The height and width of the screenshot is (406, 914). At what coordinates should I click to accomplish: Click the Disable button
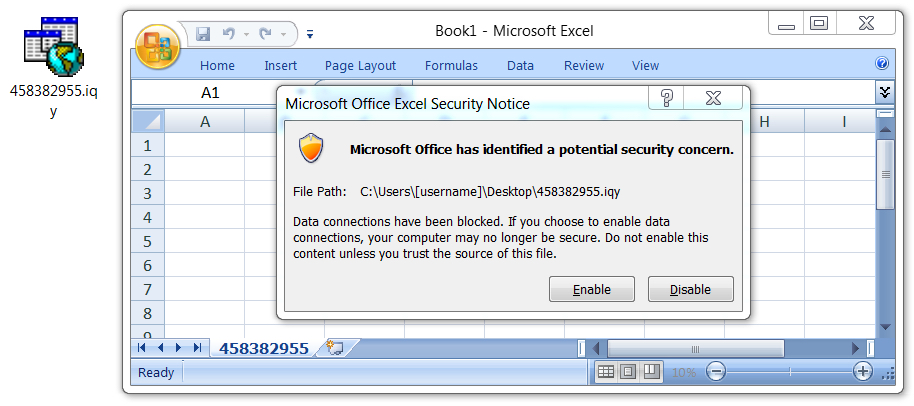pyautogui.click(x=691, y=290)
